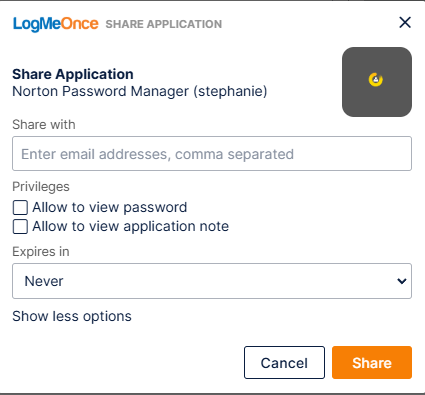
Task: Open the Expires in dropdown
Action: tap(212, 281)
